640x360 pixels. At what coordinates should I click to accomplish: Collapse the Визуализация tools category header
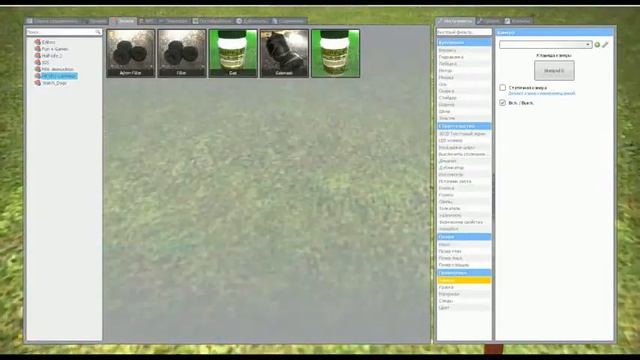click(x=464, y=273)
